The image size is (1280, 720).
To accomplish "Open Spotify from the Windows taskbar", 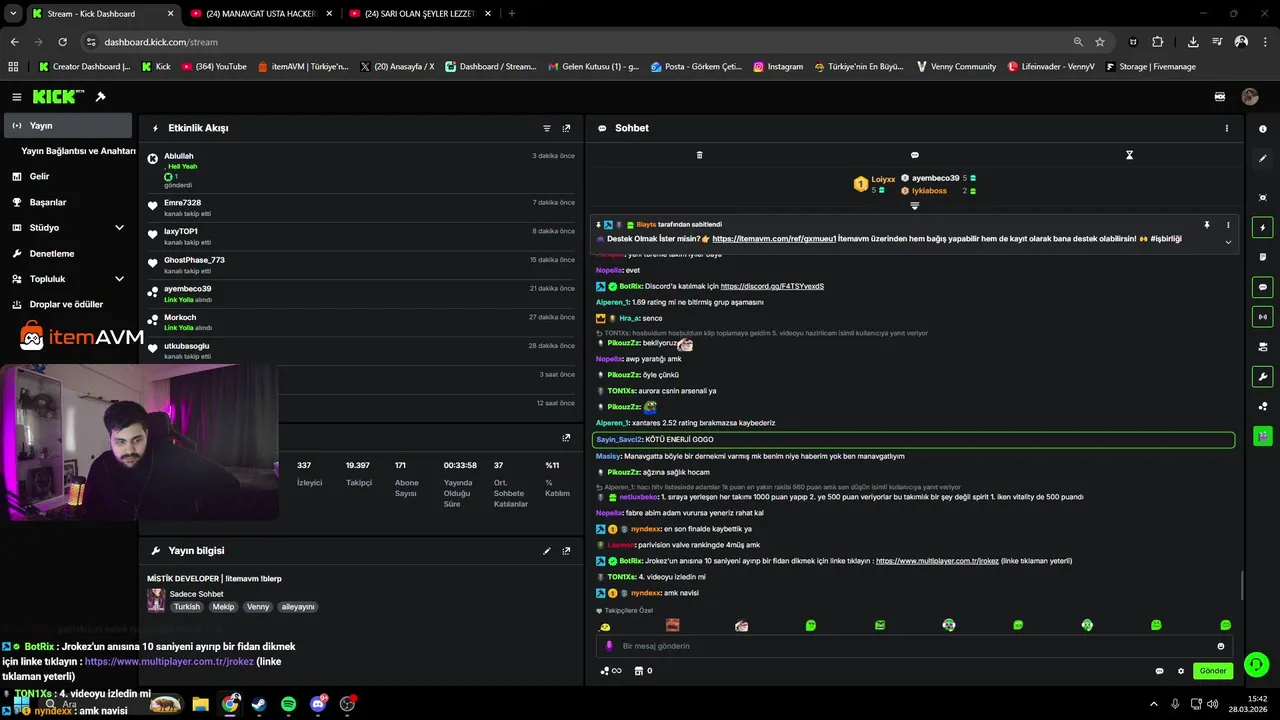I will [x=288, y=704].
